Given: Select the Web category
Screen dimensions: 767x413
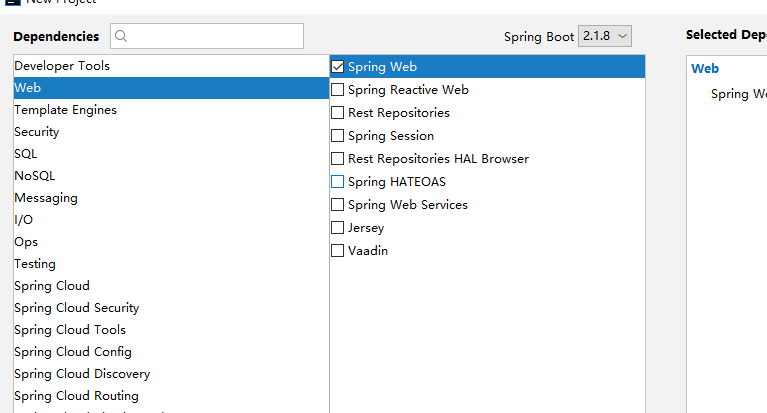Looking at the screenshot, I should pos(171,88).
